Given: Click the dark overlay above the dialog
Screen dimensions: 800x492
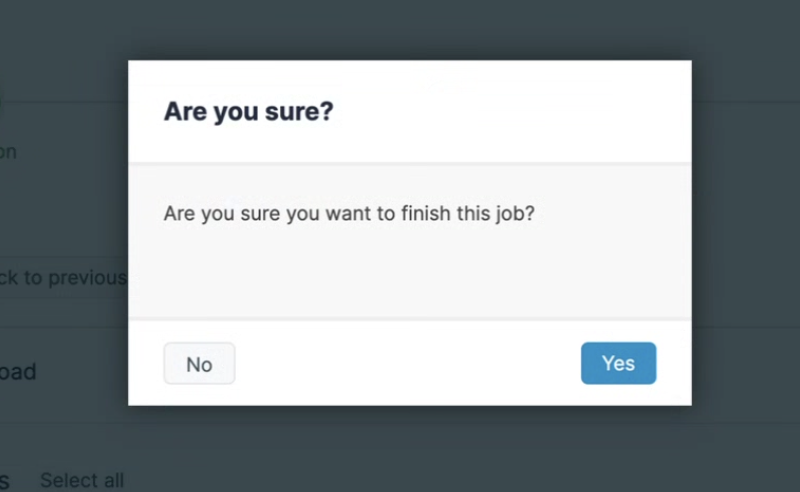Looking at the screenshot, I should coord(410,30).
